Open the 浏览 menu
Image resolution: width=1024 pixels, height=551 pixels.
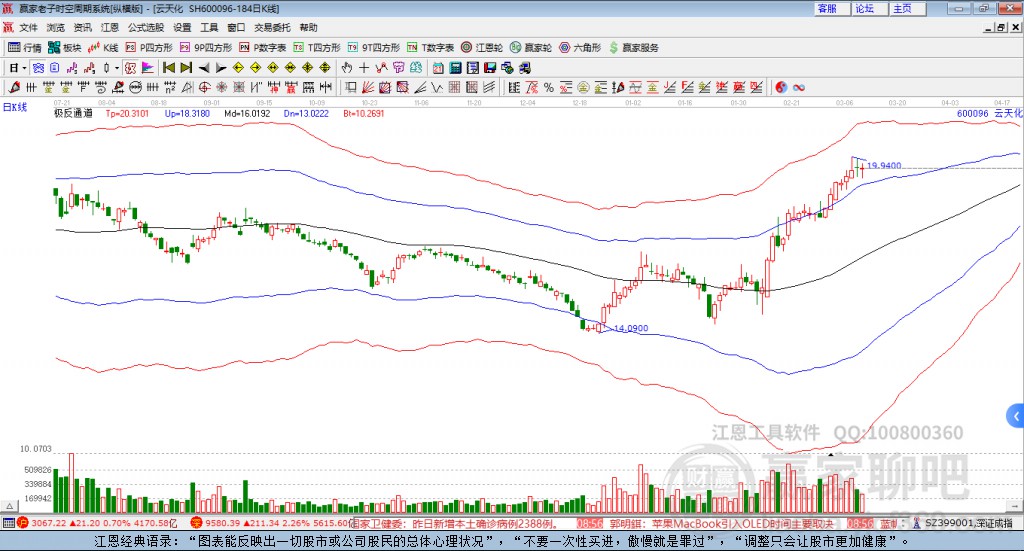tap(56, 27)
